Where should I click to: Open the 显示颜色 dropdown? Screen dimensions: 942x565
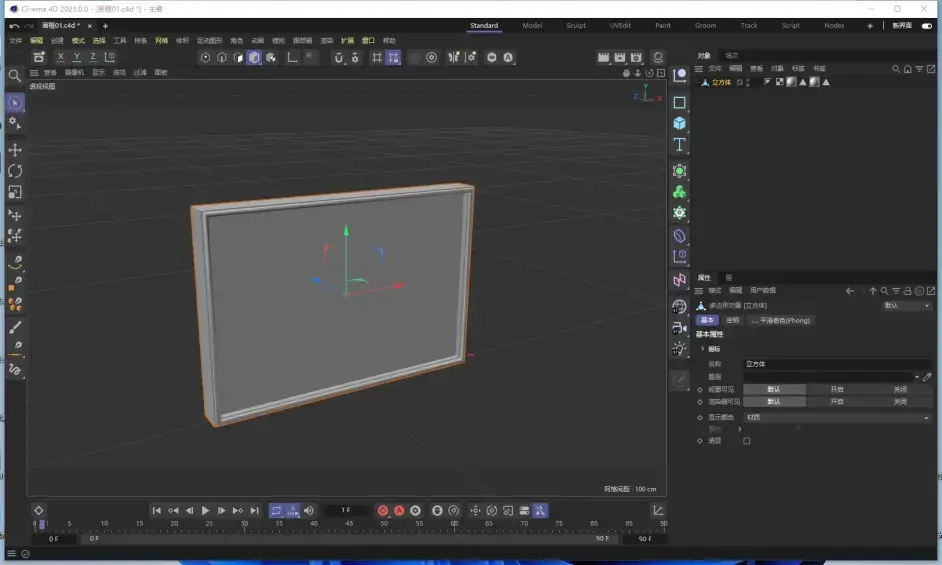837,417
